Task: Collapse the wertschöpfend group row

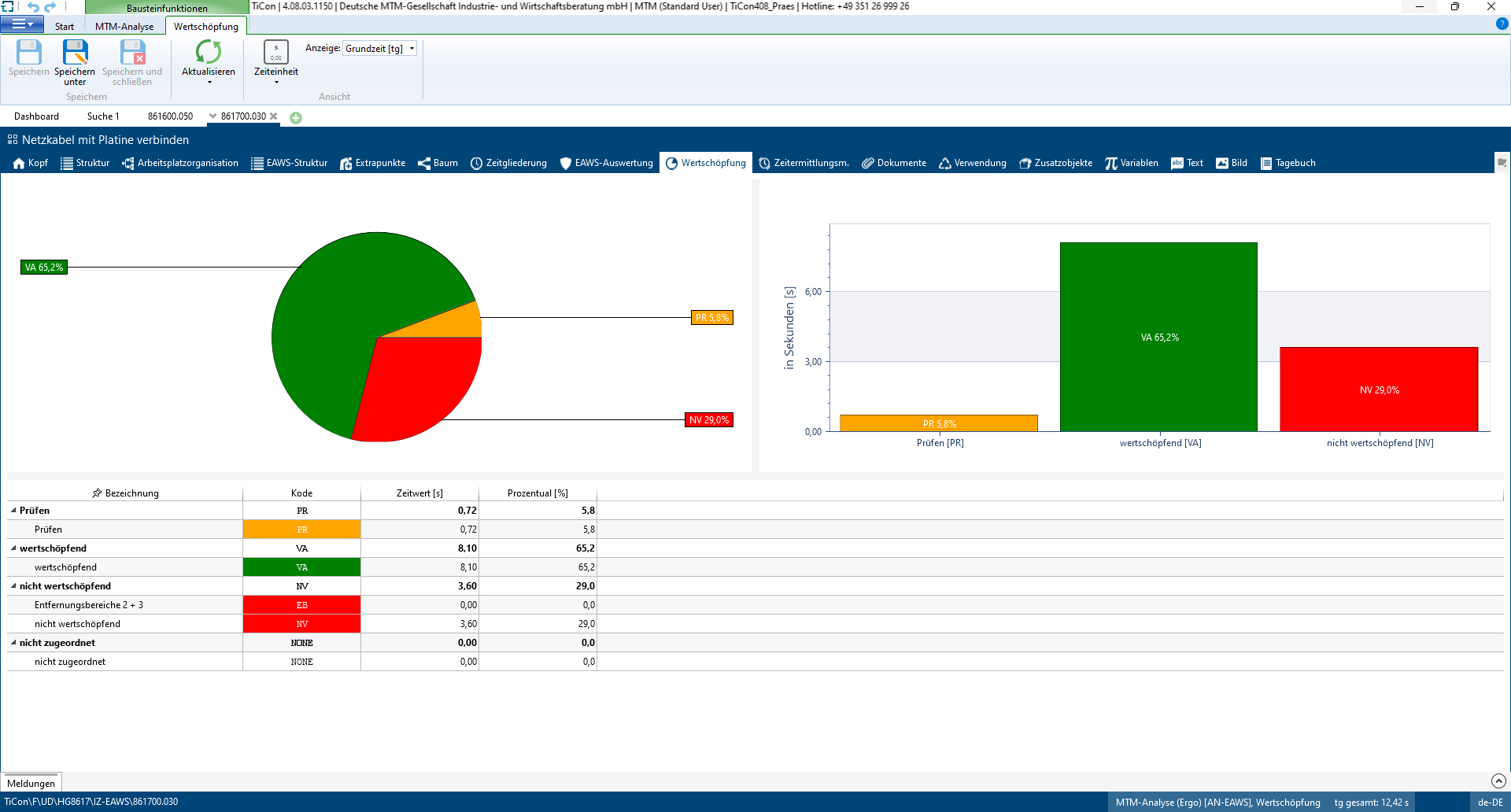Action: 13,548
